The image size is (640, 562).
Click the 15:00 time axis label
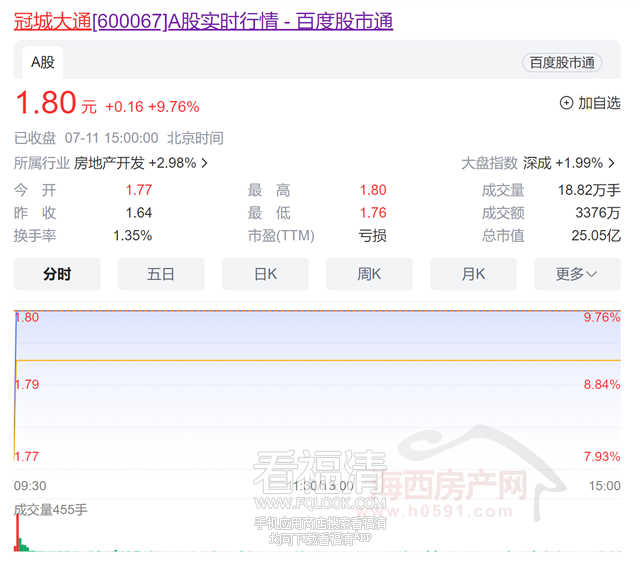pos(604,486)
